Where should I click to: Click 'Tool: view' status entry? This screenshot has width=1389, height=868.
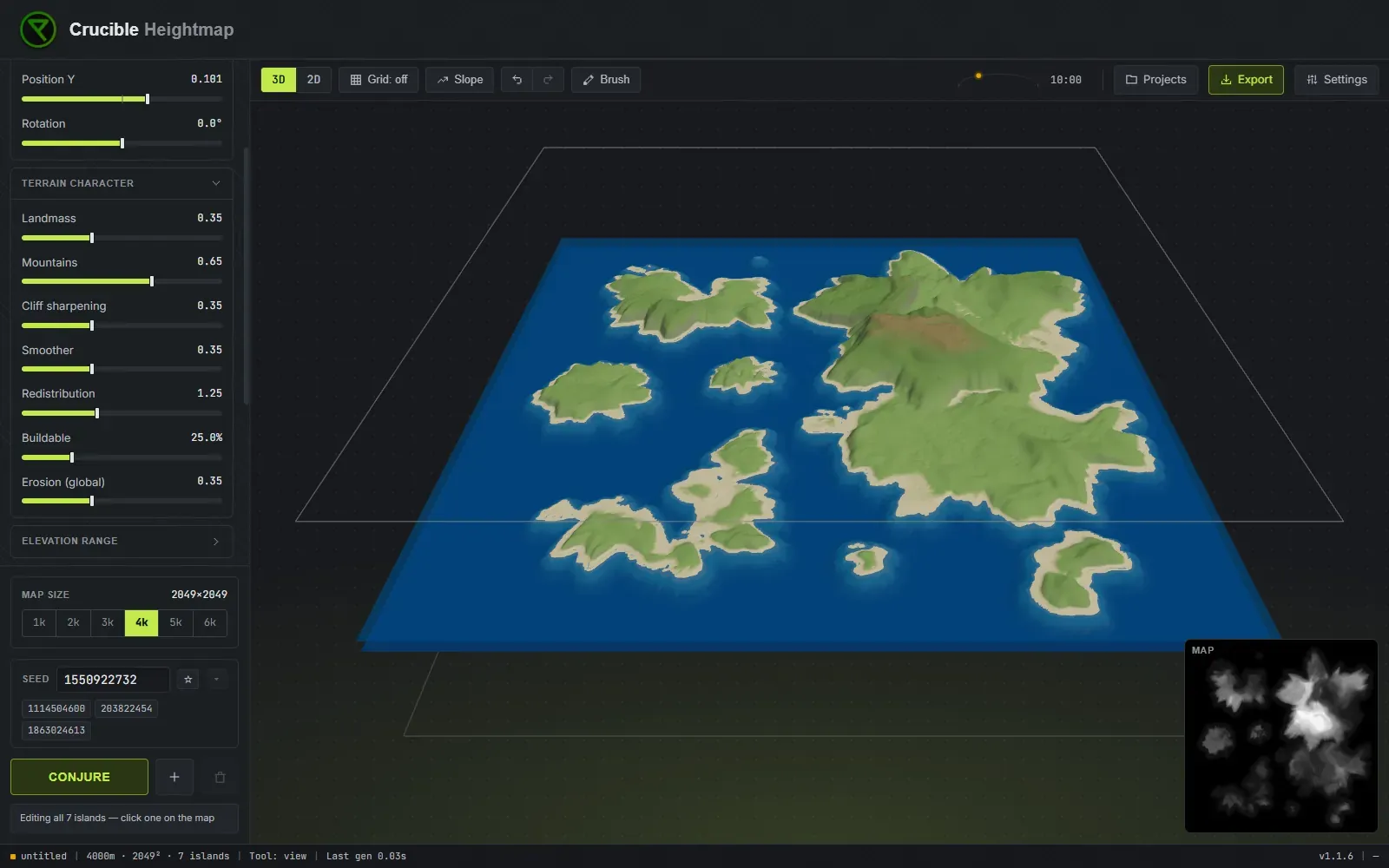(x=278, y=856)
